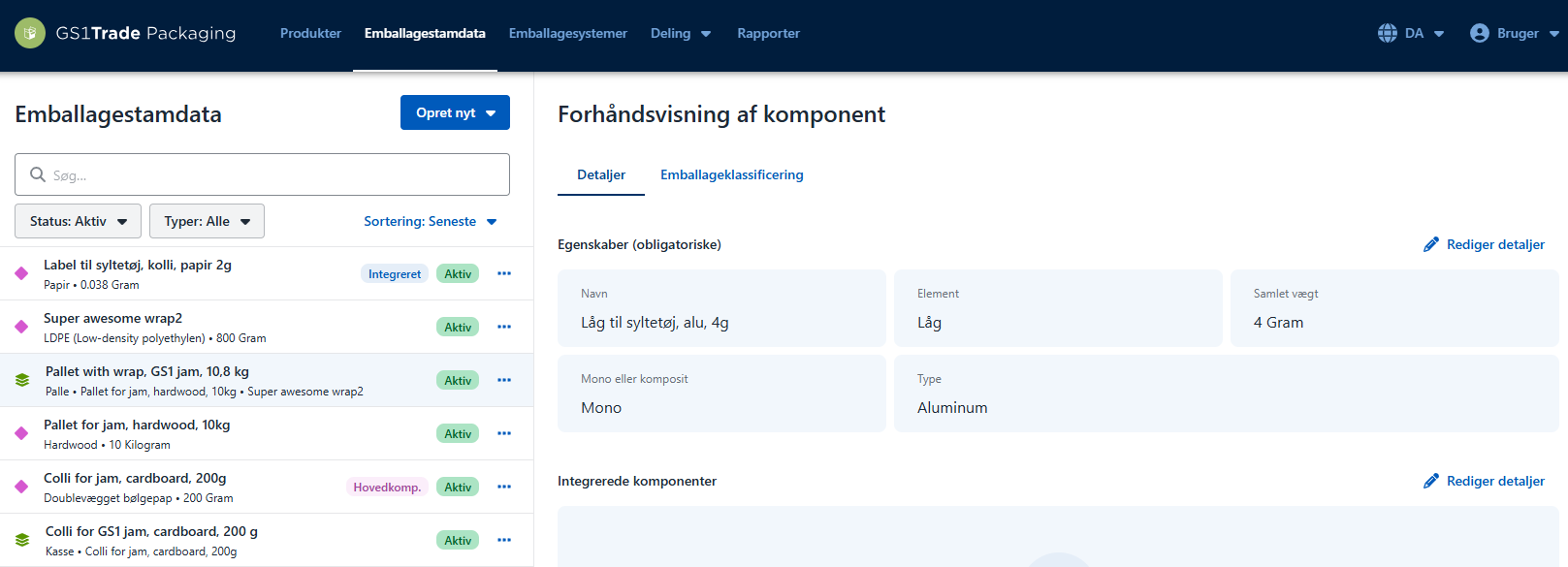Open three-dot menu for Super awesome wrap2
Viewport: 1568px width, 567px height.
(x=504, y=327)
